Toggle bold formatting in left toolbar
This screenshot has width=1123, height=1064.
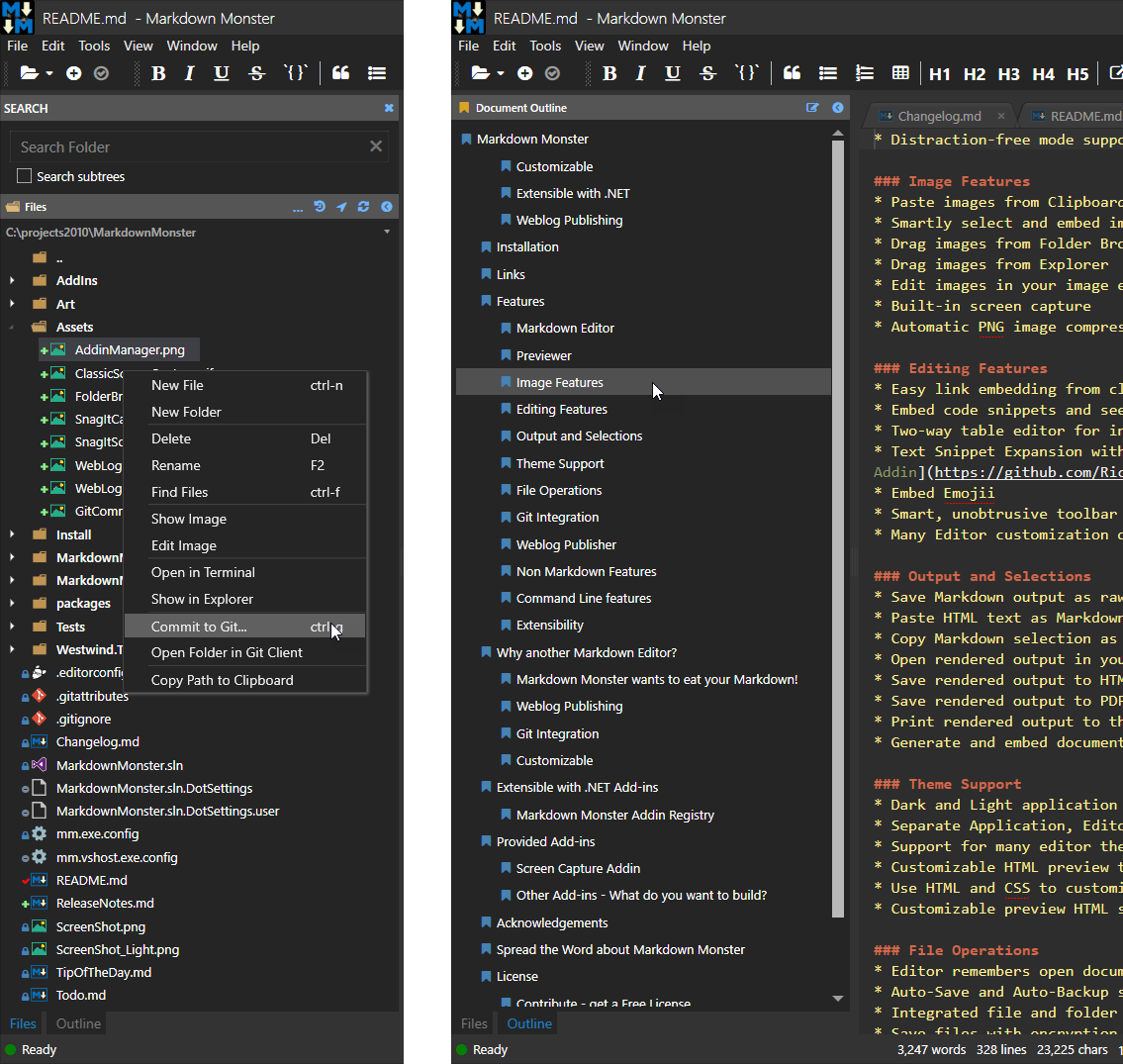pyautogui.click(x=159, y=74)
